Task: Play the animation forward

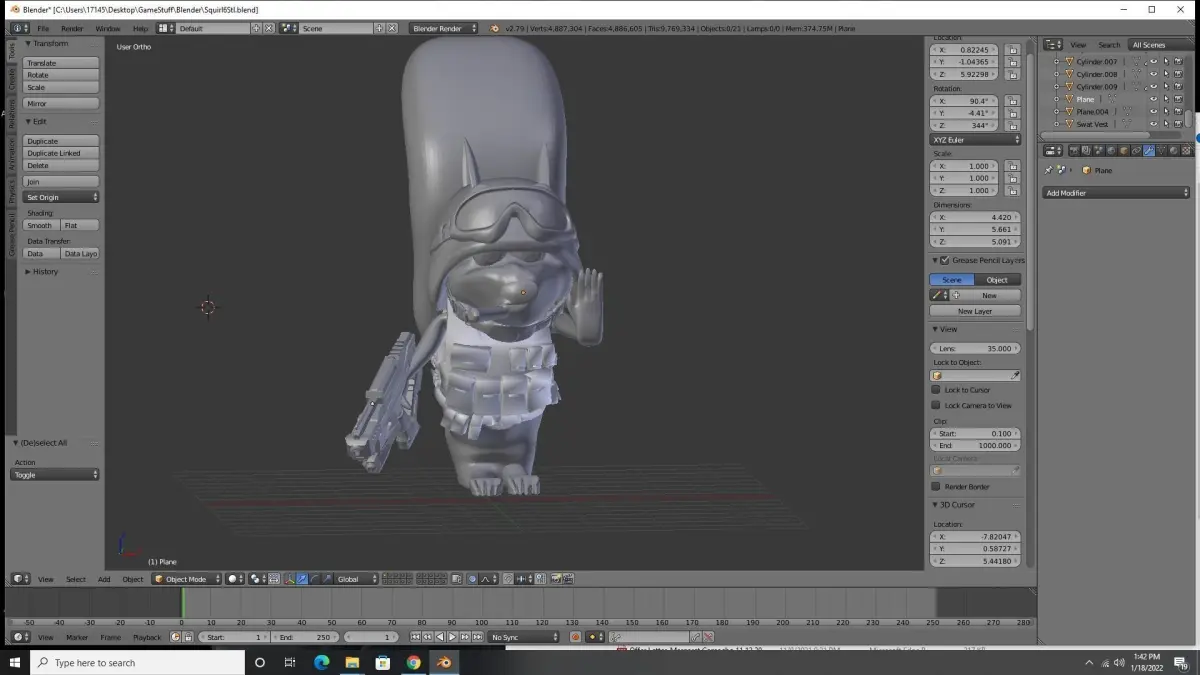Action: tap(452, 637)
